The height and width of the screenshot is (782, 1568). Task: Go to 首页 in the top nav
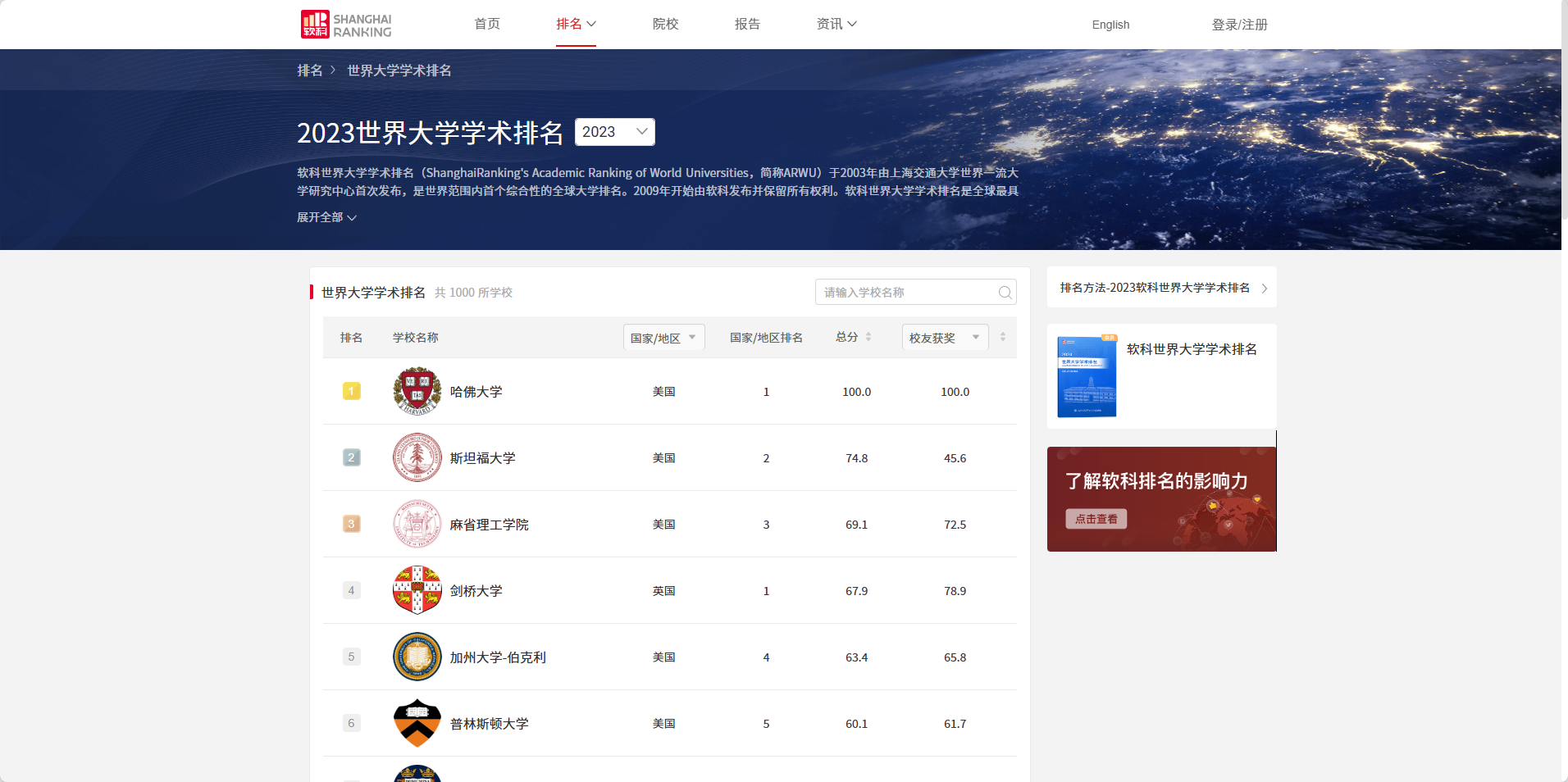coord(487,24)
